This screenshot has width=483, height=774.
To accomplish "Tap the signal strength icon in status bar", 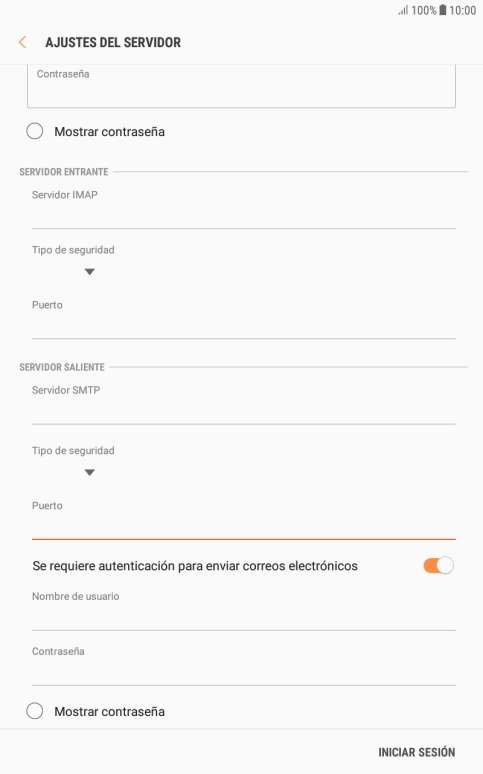I will tap(403, 10).
